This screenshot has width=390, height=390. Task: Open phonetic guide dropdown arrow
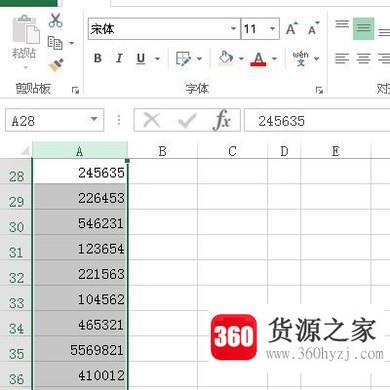point(317,59)
